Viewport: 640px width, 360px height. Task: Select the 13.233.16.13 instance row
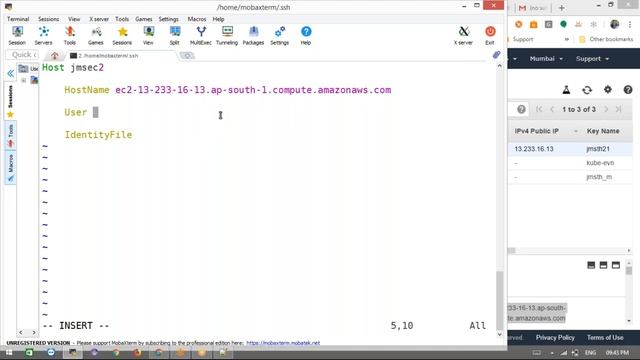point(570,149)
